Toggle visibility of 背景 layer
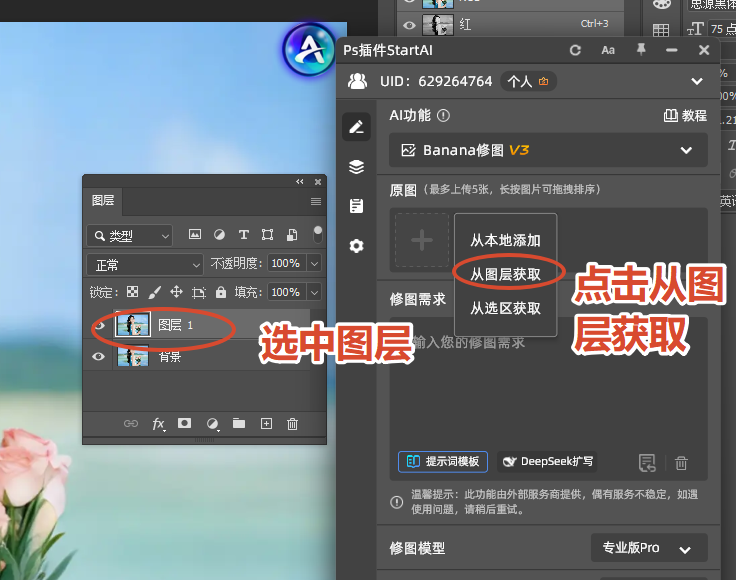736x580 pixels. [98, 357]
